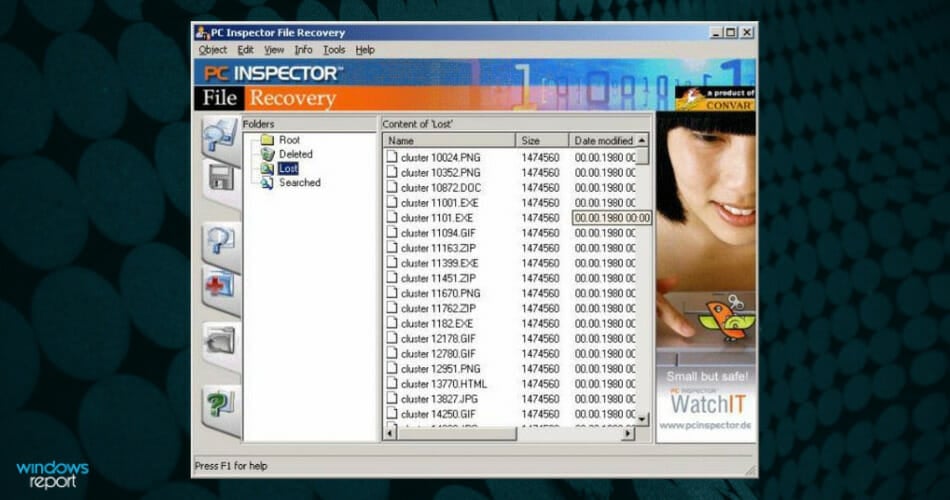Open the Info menu
This screenshot has width=950, height=500.
[304, 50]
